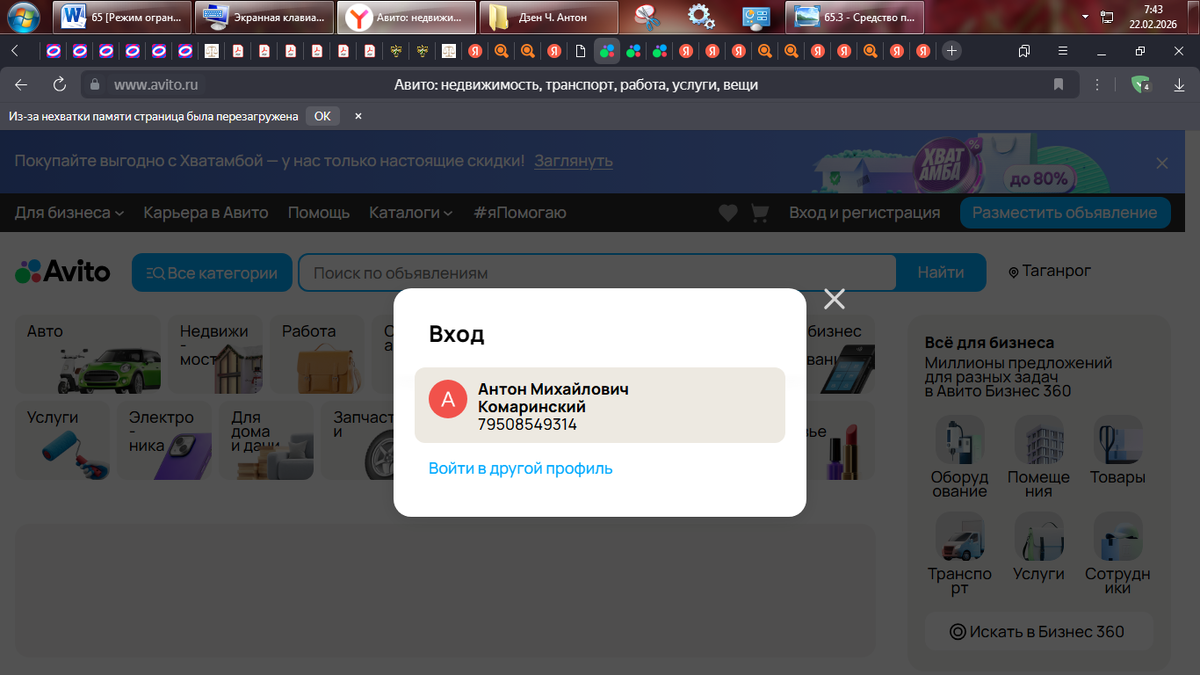Click Разместить объявление button

(1065, 212)
